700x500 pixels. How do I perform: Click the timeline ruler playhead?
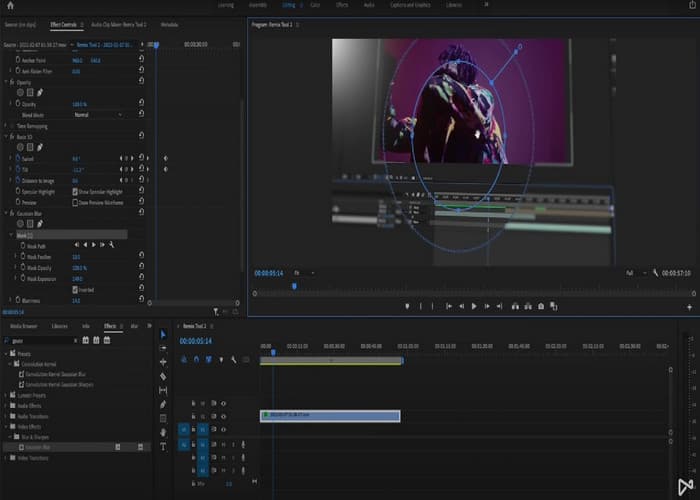pyautogui.click(x=273, y=352)
